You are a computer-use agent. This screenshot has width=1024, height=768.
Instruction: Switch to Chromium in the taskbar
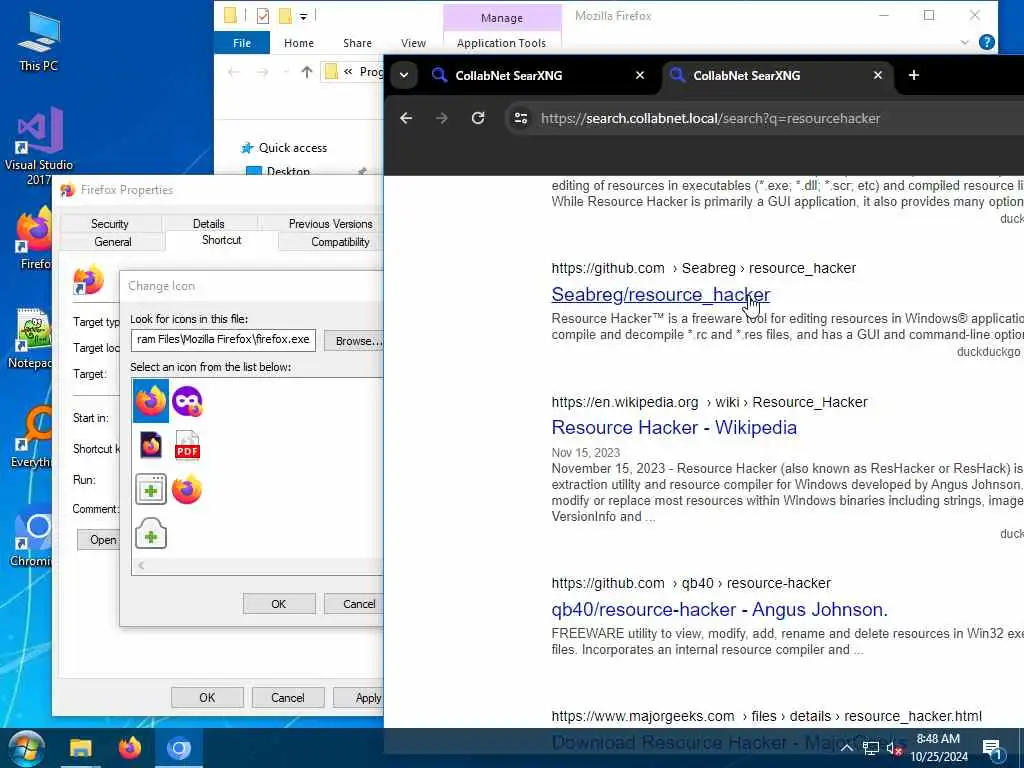pyautogui.click(x=179, y=748)
